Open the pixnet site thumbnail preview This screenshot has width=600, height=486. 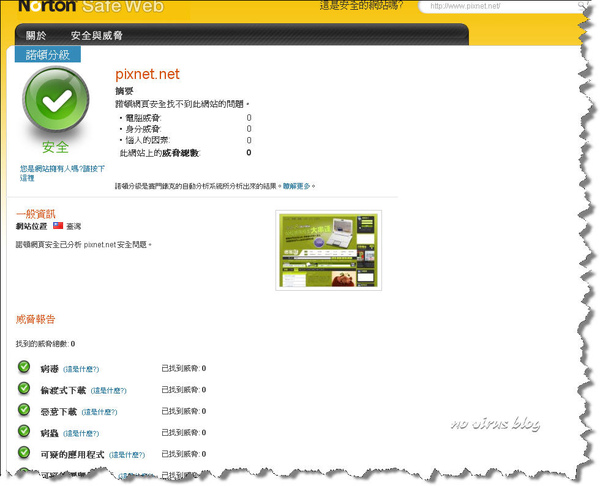[328, 250]
